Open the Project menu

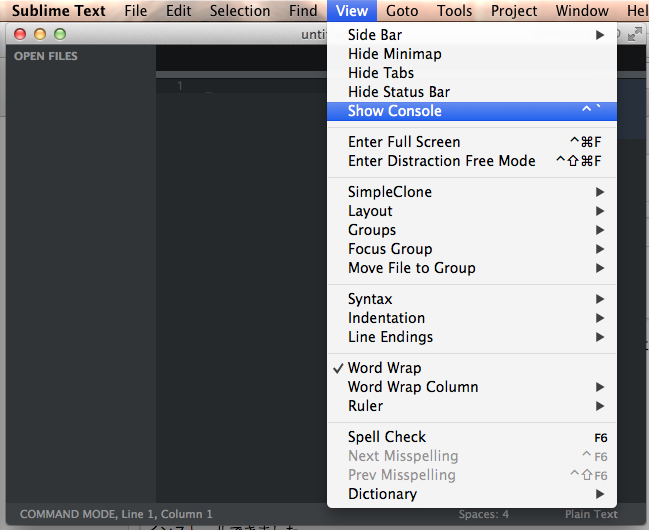[x=514, y=11]
